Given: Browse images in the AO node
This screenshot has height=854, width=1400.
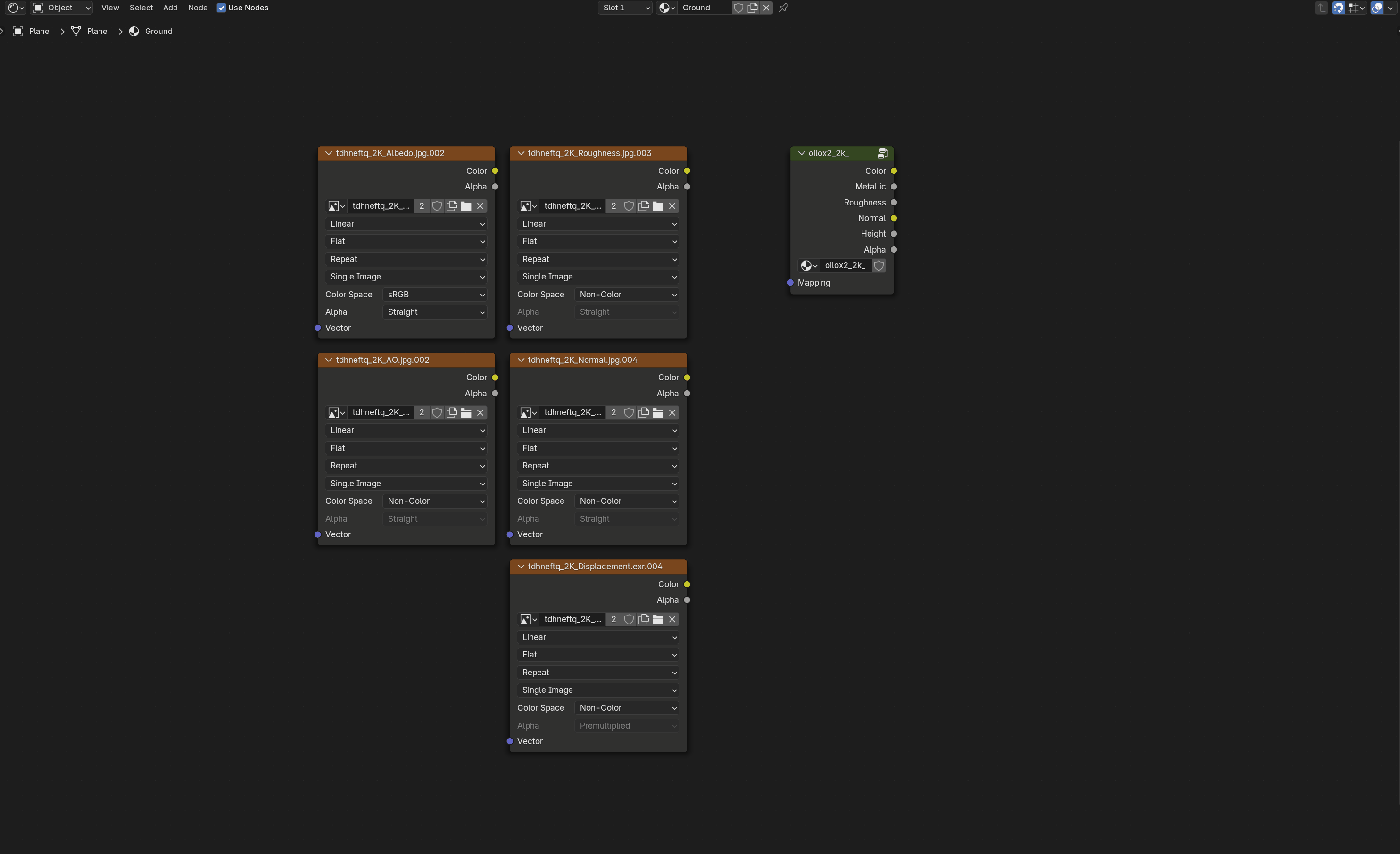Looking at the screenshot, I should (336, 413).
